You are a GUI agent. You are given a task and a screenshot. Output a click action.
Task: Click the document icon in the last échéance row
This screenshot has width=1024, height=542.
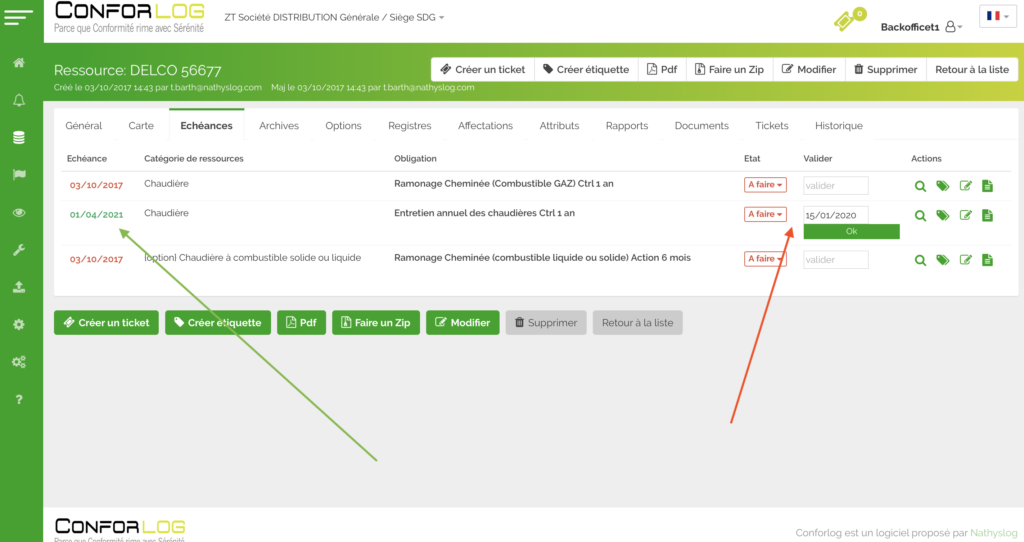point(987,260)
